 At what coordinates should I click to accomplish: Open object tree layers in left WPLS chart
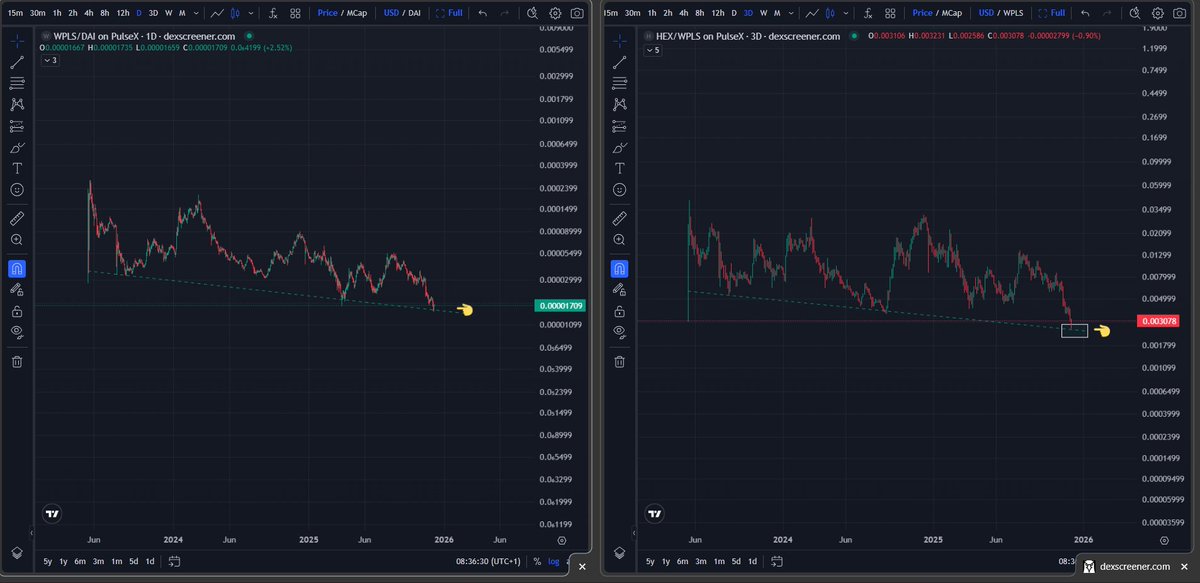tap(17, 552)
